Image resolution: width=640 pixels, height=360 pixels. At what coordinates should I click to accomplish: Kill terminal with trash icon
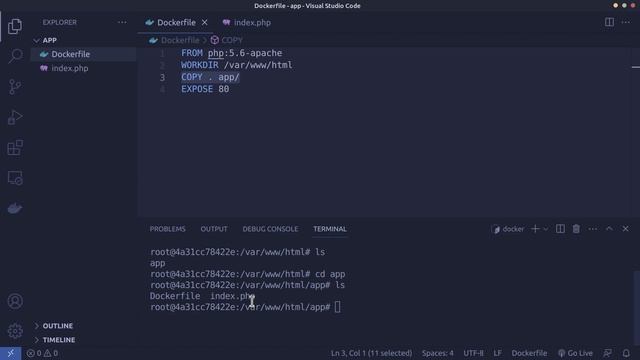576,229
